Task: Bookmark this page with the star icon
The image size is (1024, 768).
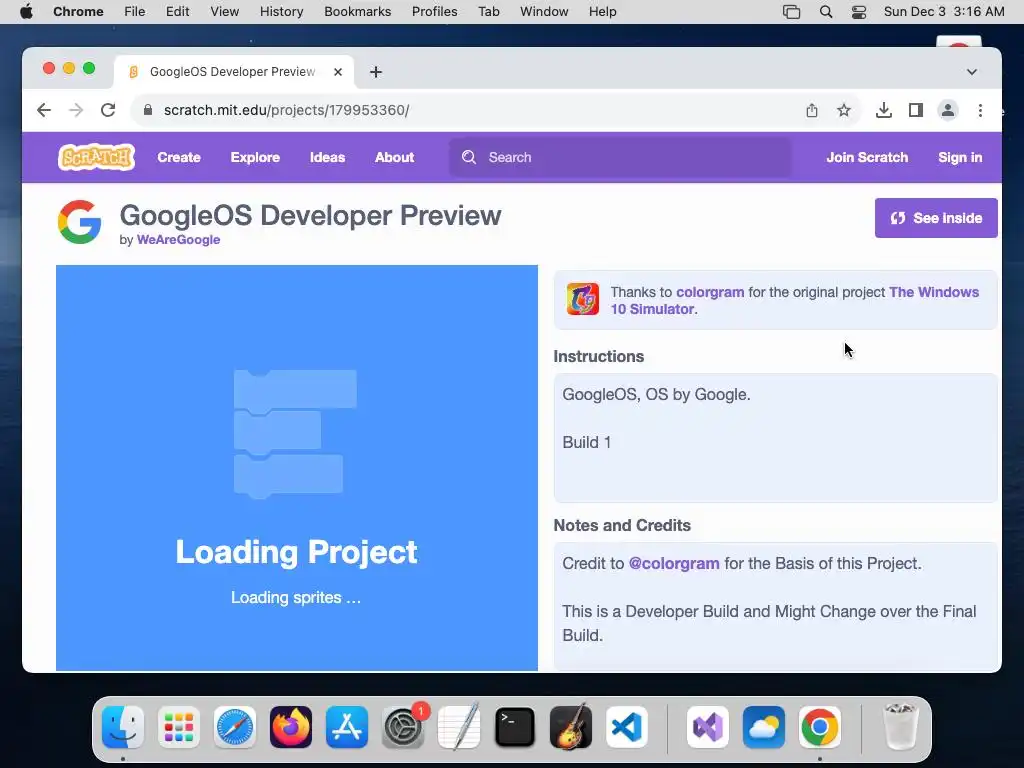Action: coord(844,110)
